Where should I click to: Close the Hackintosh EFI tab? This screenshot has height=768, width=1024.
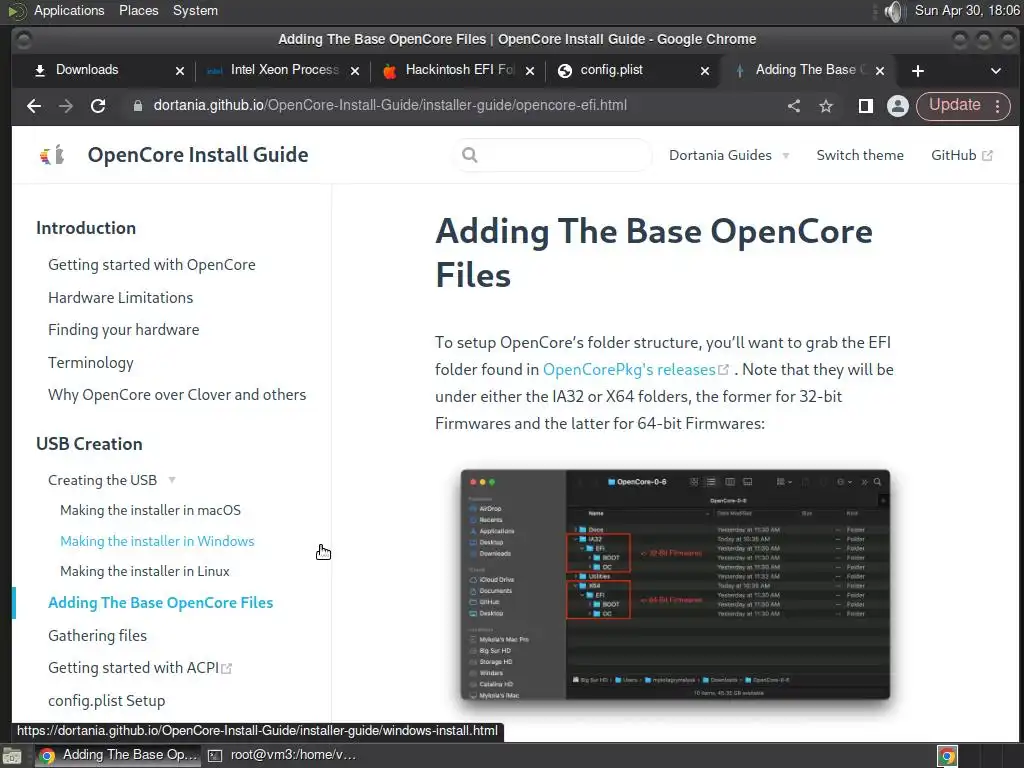[530, 71]
